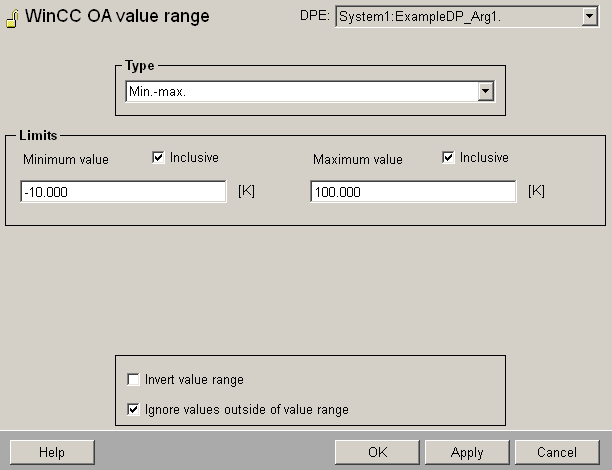Viewport: 612px width, 470px height.
Task: Click the [K] unit beside maximum value
Action: pos(536,191)
